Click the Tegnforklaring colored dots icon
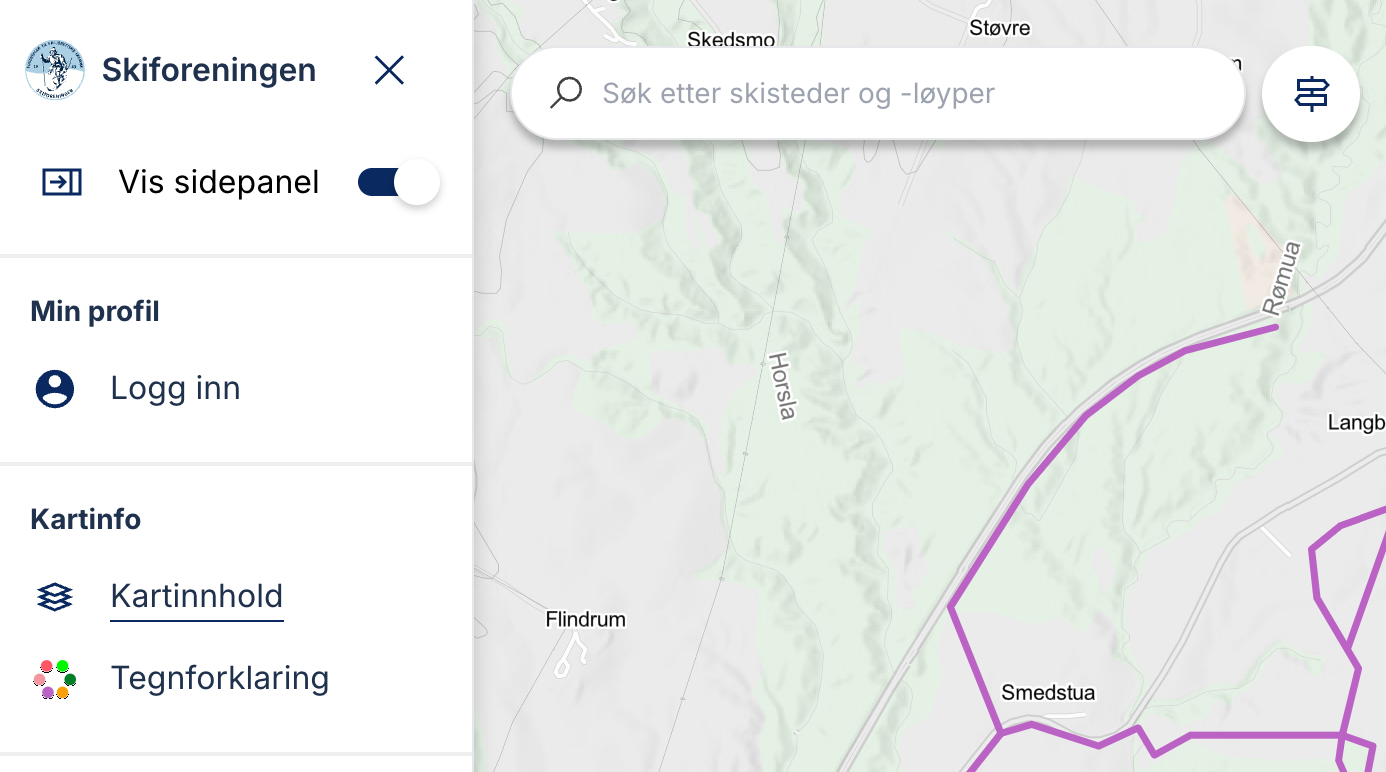This screenshot has width=1386, height=772. pos(55,679)
